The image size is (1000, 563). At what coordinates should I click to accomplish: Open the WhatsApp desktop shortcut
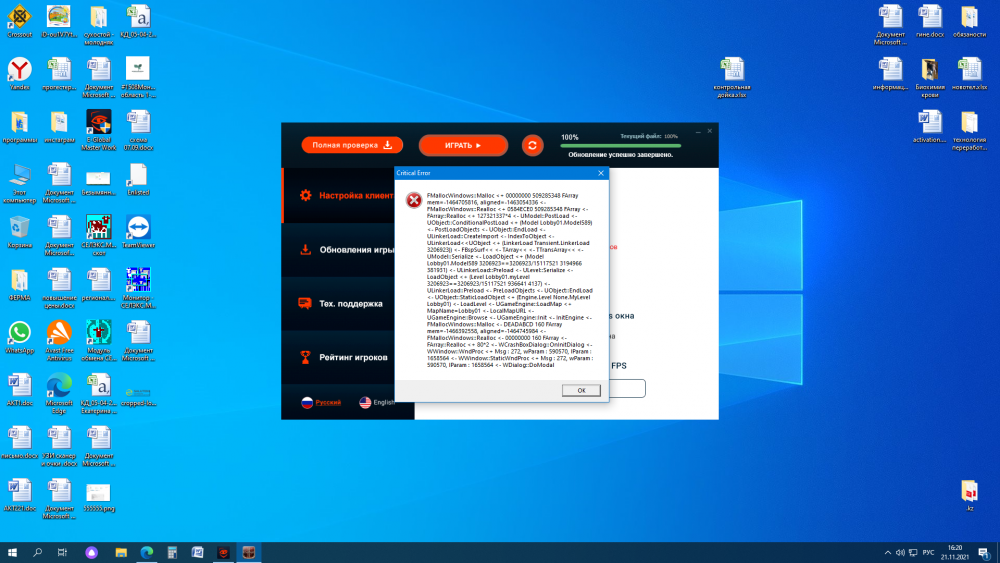[x=19, y=333]
